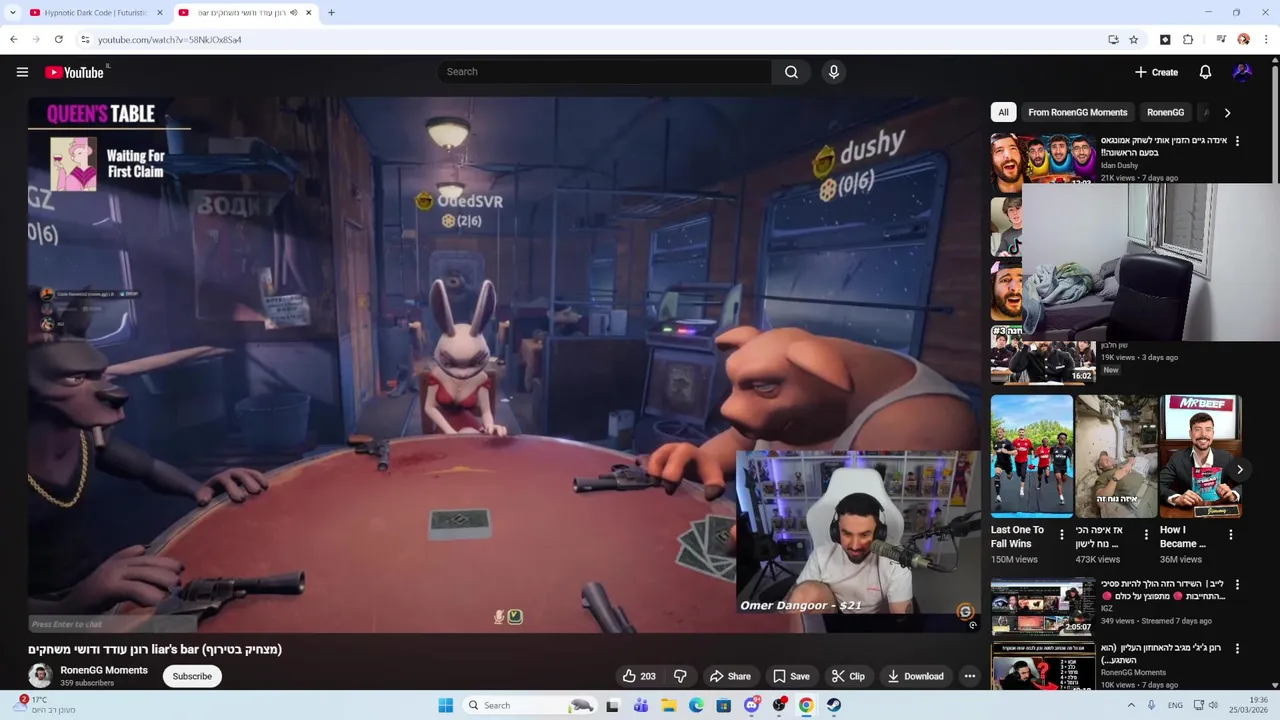Image resolution: width=1280 pixels, height=720 pixels.
Task: Open the Chrome three-dot menu
Action: point(1266,40)
